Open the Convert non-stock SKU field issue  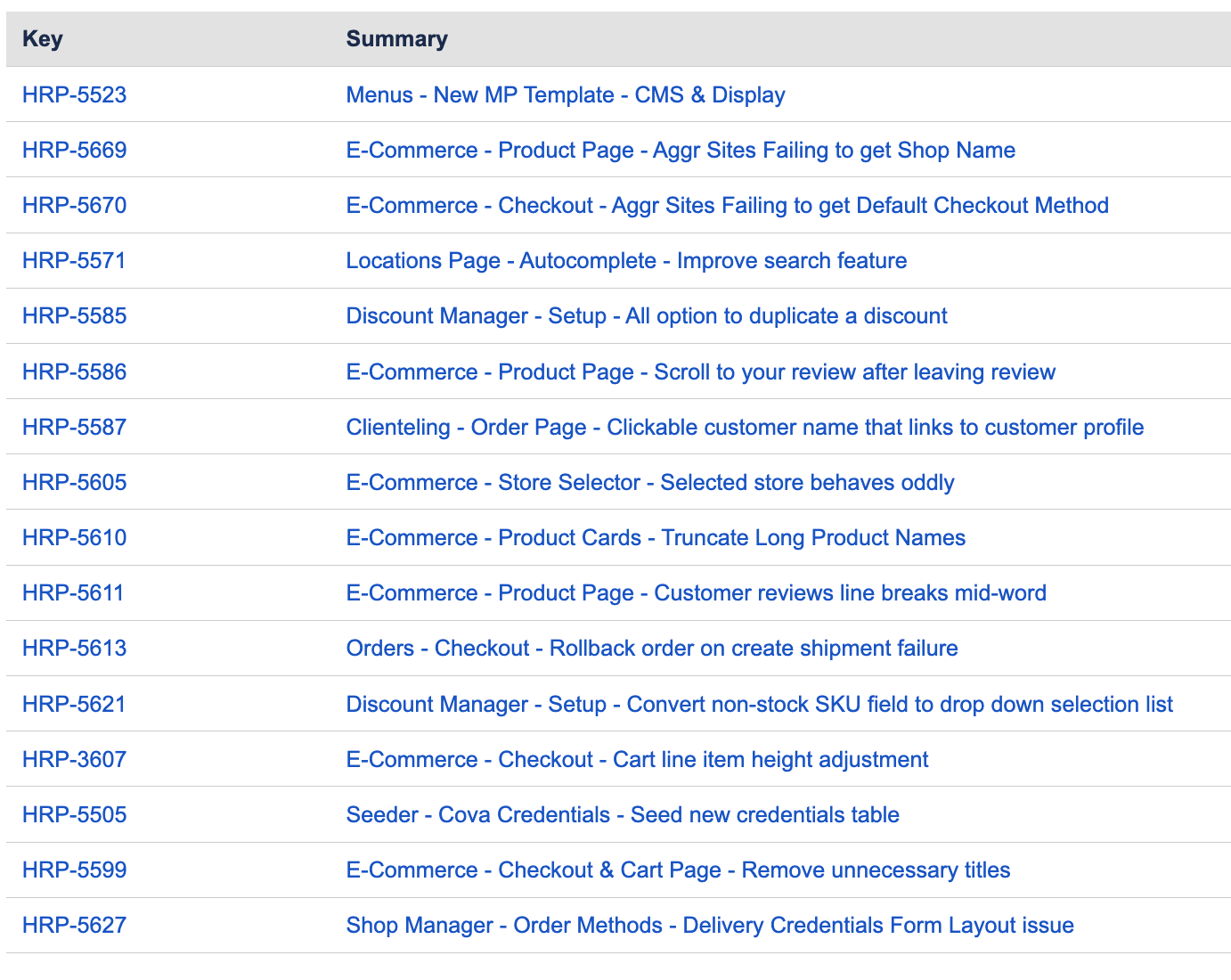click(759, 704)
